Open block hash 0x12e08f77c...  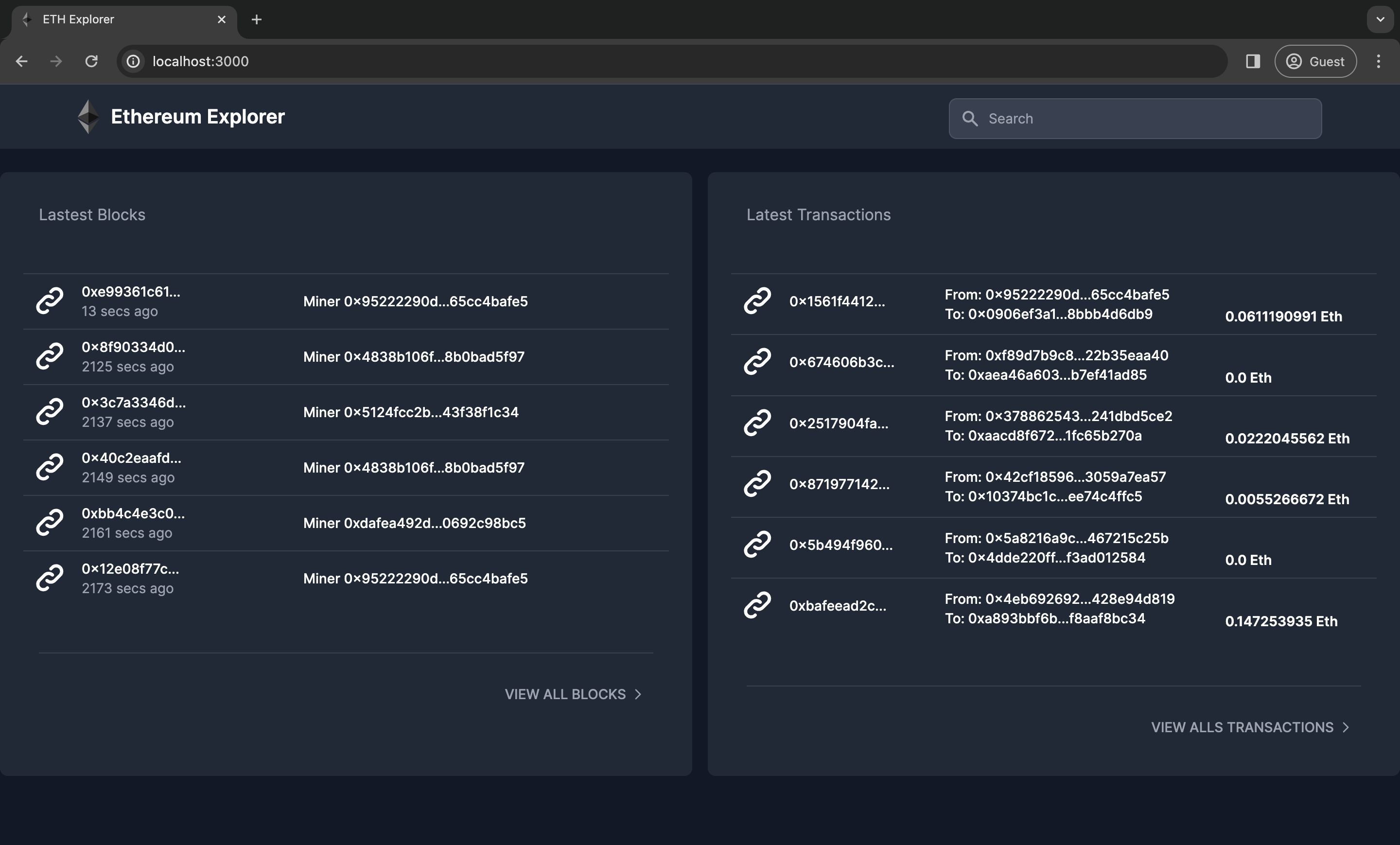click(130, 569)
